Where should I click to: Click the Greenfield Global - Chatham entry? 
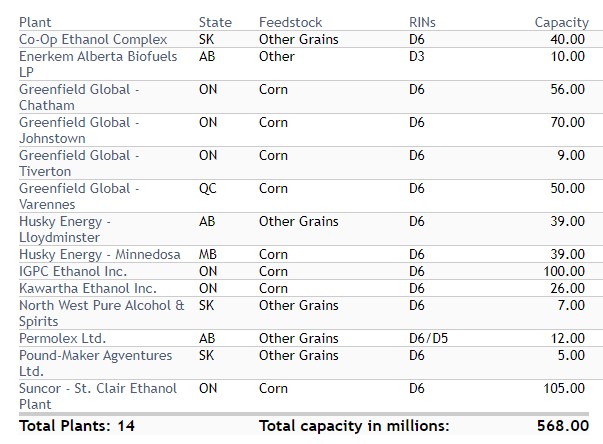(x=79, y=97)
